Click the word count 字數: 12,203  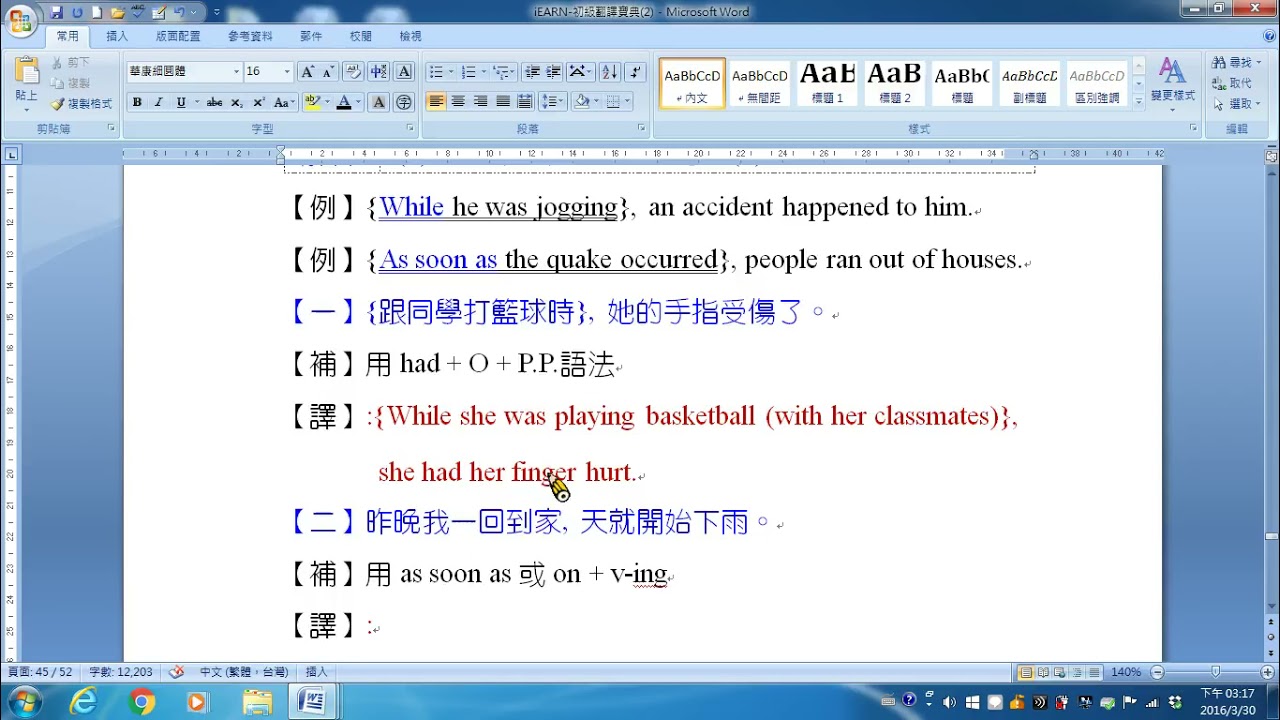121,672
